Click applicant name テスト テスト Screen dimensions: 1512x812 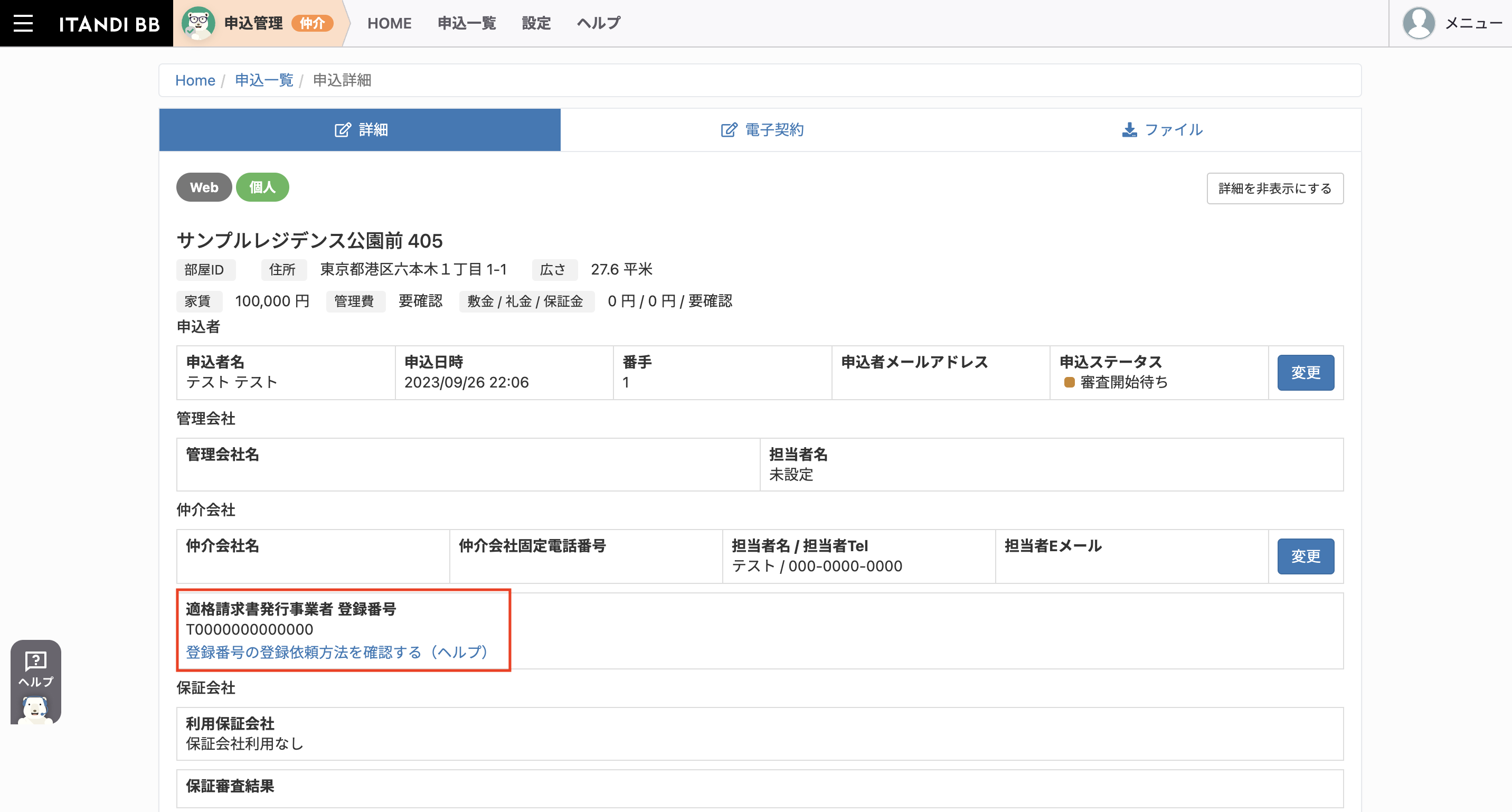click(x=231, y=382)
